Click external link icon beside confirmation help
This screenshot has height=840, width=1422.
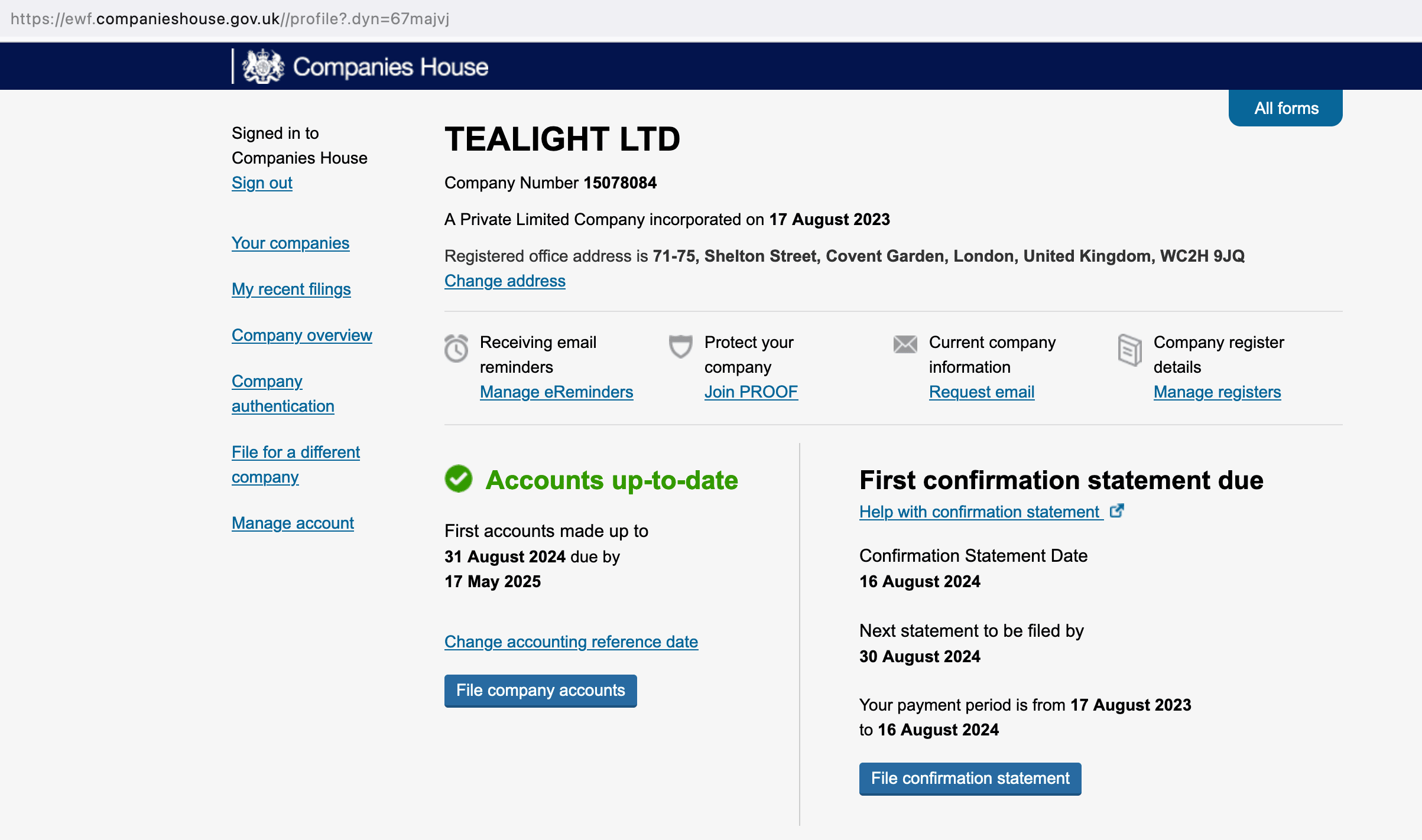coord(1116,510)
